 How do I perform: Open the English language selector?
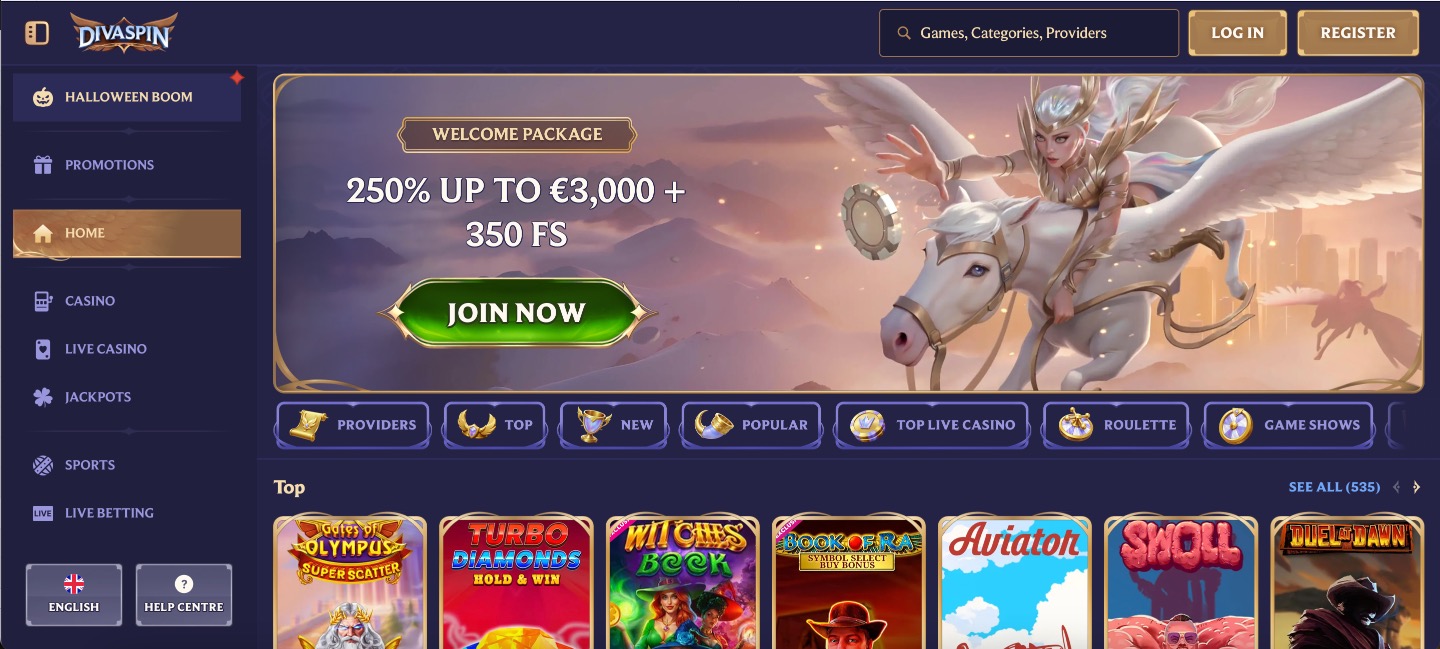(x=74, y=595)
